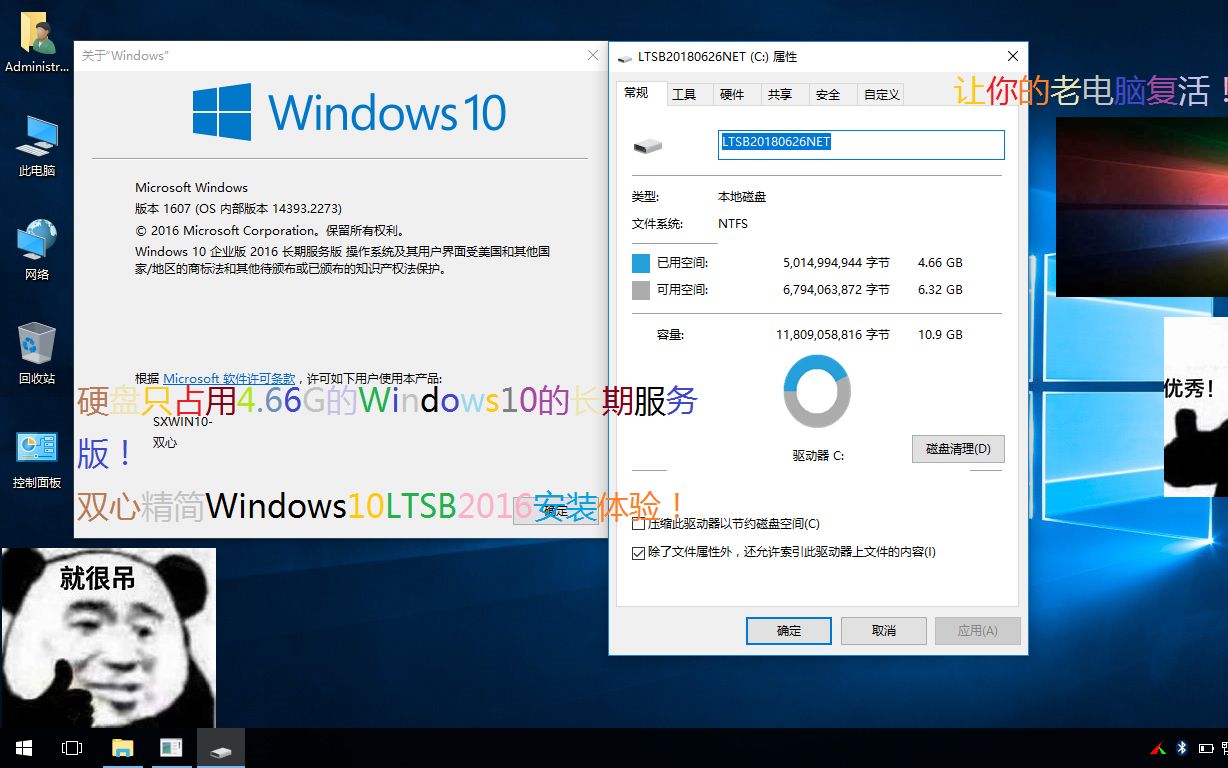Open Task View on the taskbar

tap(70, 747)
